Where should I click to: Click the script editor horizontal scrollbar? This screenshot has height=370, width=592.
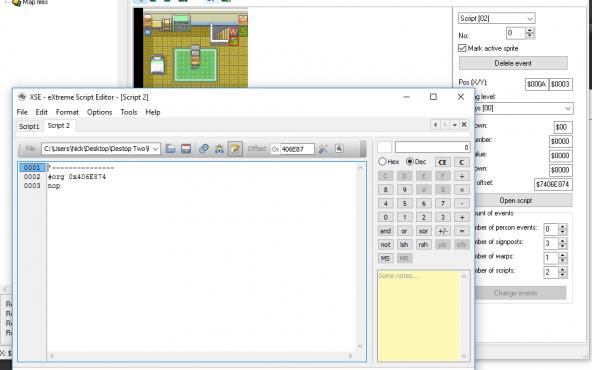click(201, 356)
